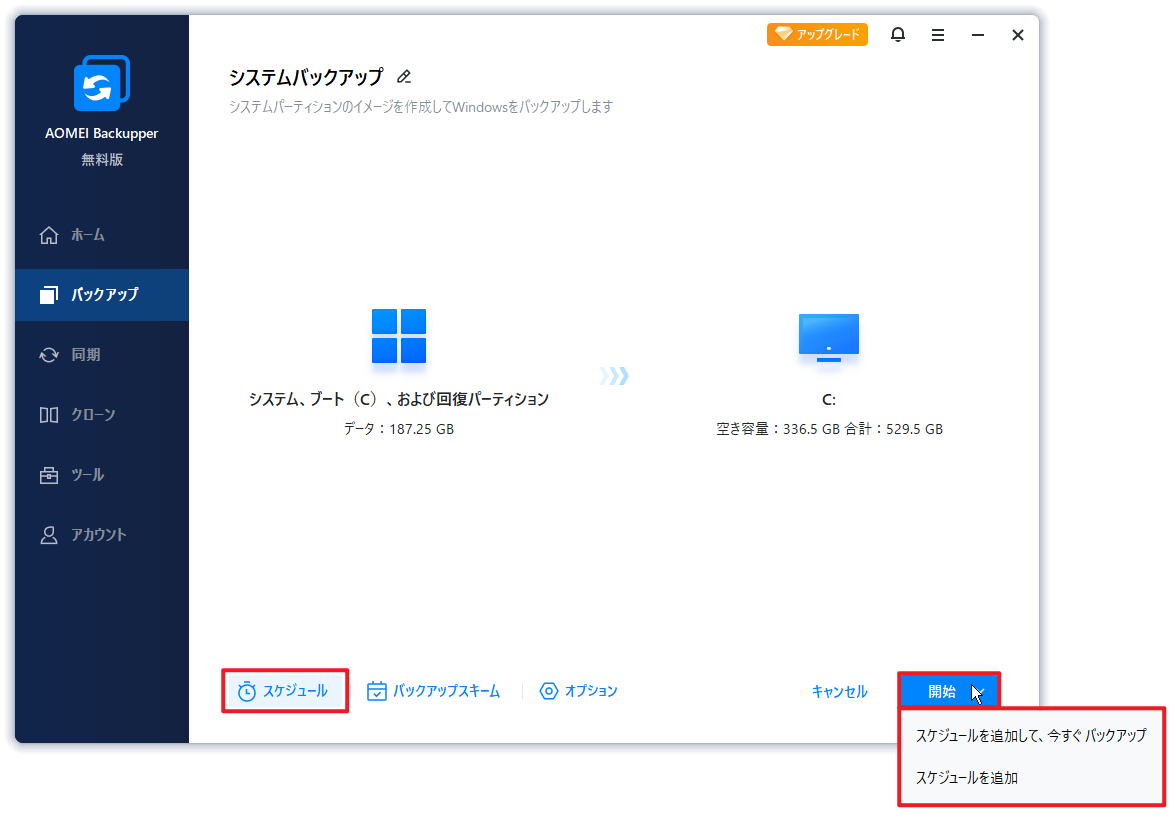The width and height of the screenshot is (1175, 816).
Task: Click the pencil icon to rename the task
Action: click(404, 76)
